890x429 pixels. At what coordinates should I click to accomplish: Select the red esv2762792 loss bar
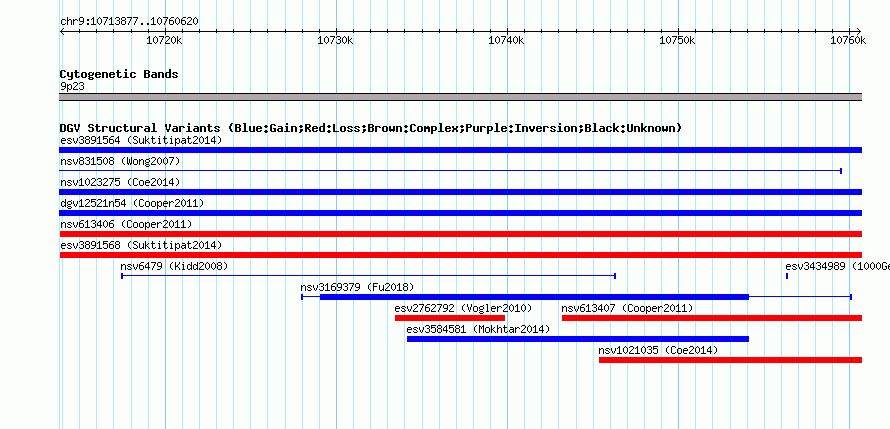[x=450, y=318]
